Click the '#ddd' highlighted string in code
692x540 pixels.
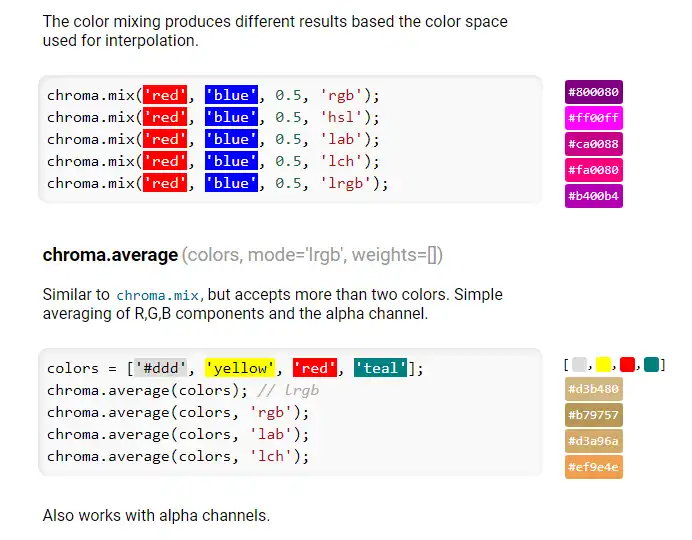click(164, 368)
